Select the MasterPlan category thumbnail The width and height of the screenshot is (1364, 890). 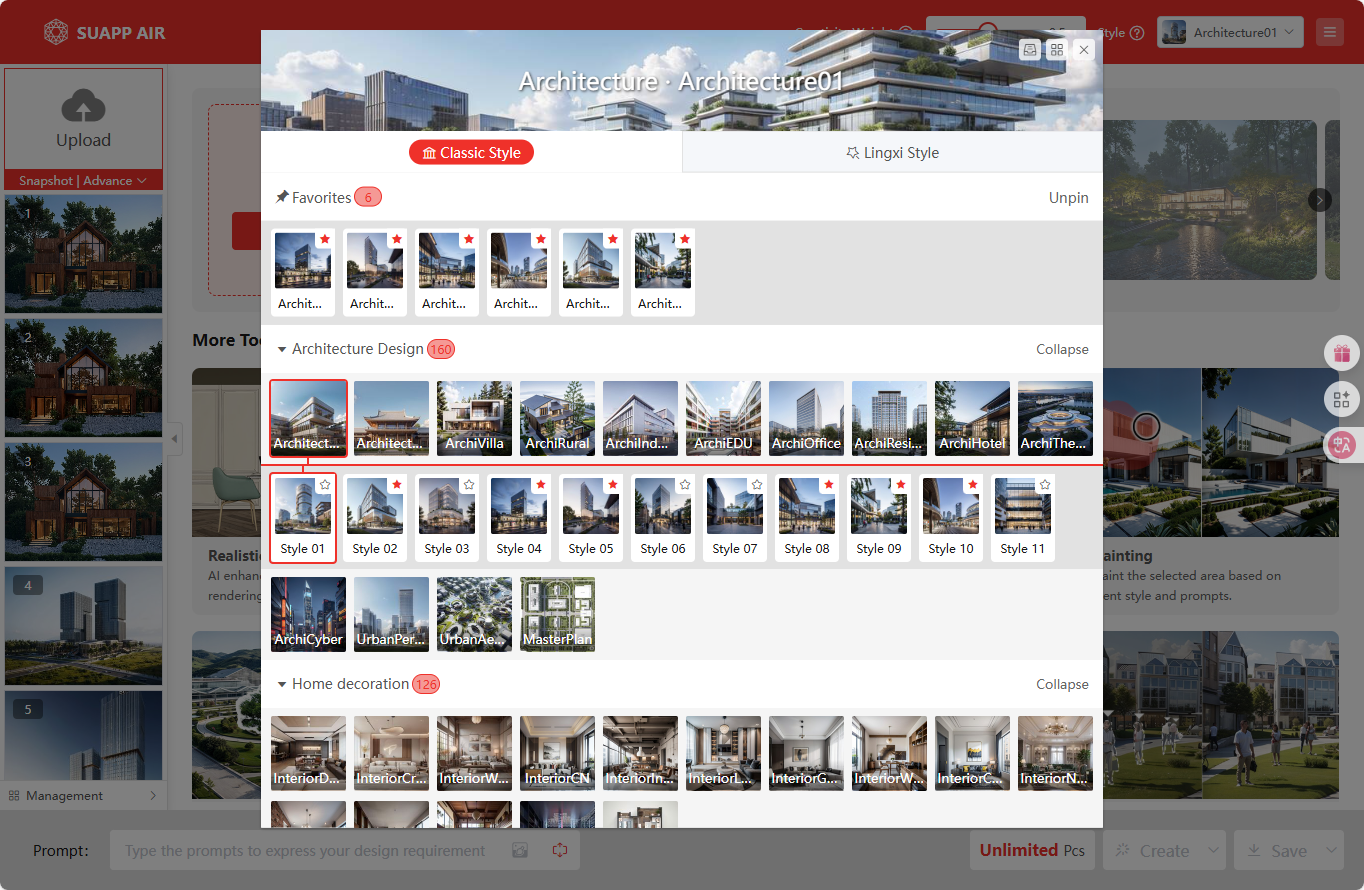[557, 614]
